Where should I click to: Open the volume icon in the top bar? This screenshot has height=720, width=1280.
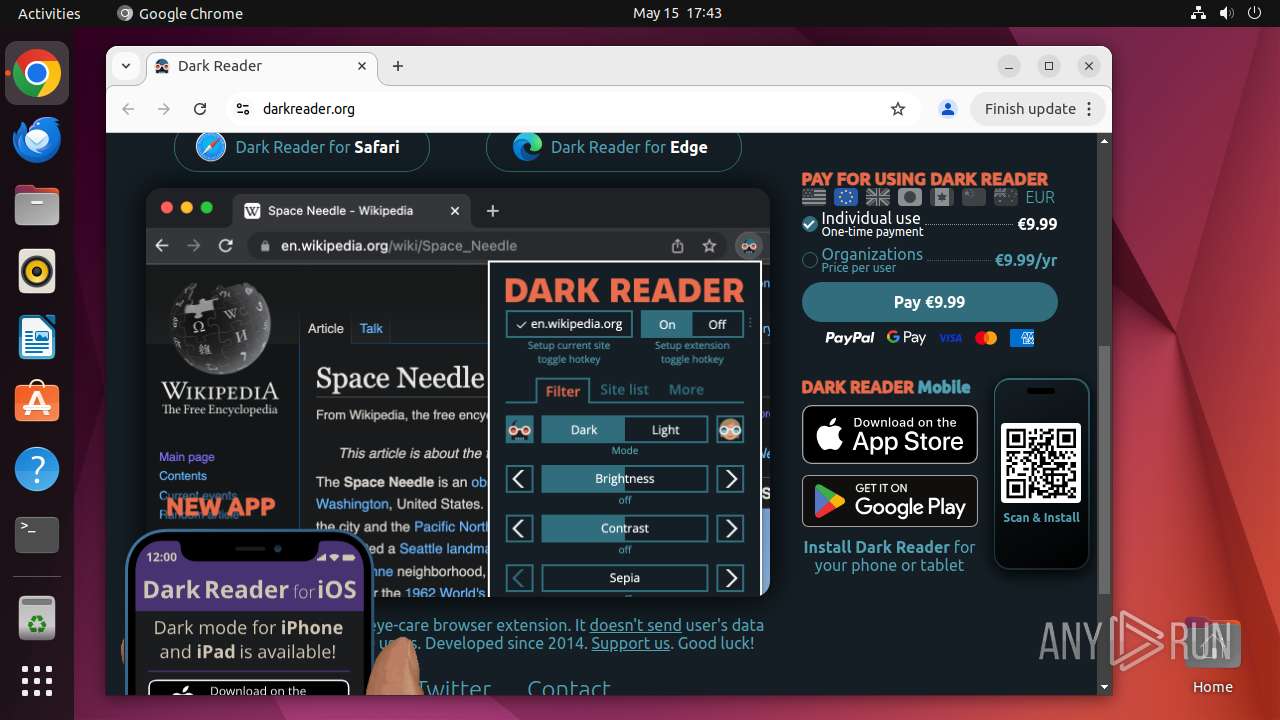(x=1227, y=13)
